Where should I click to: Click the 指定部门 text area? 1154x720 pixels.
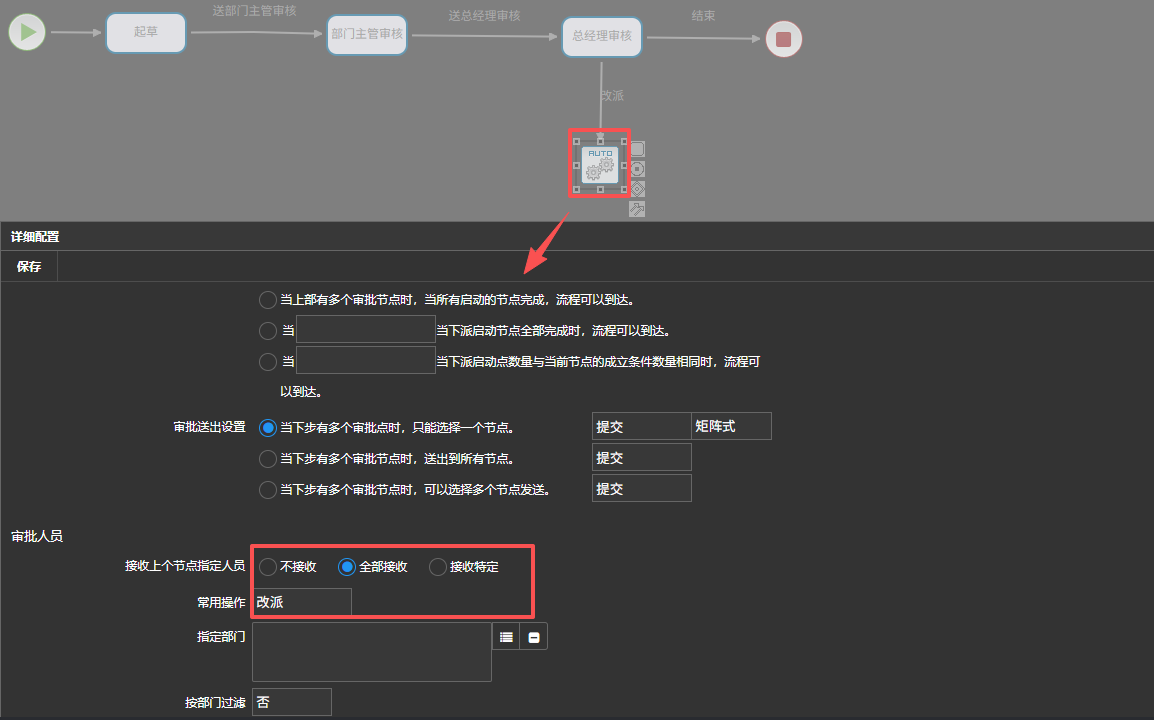372,652
